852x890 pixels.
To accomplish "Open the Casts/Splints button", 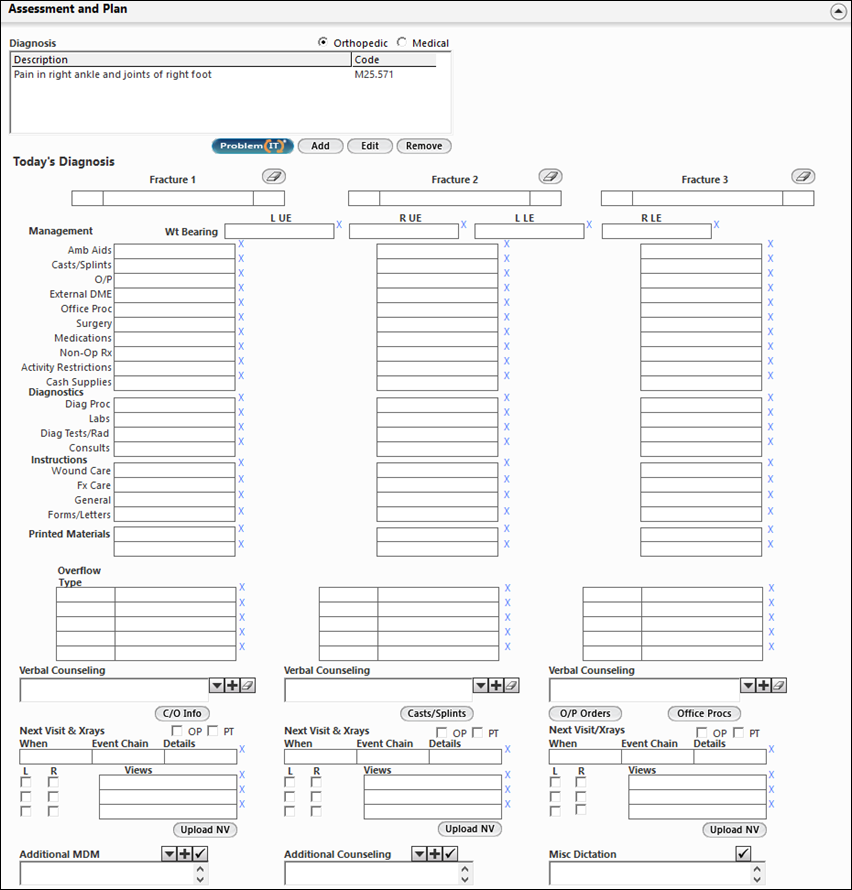I will tap(437, 713).
